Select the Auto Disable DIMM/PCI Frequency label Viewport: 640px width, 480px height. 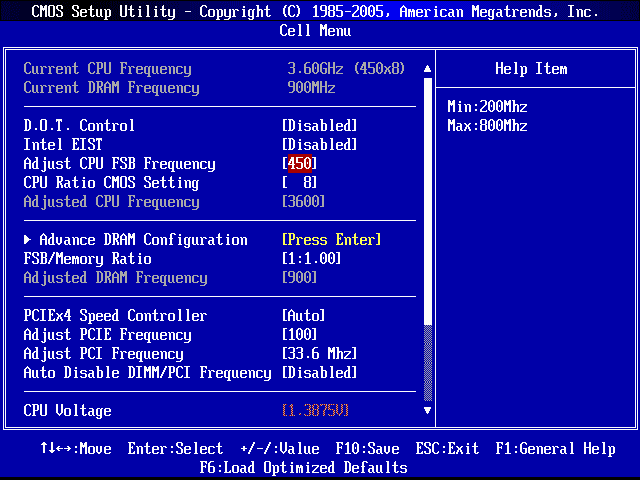147,373
